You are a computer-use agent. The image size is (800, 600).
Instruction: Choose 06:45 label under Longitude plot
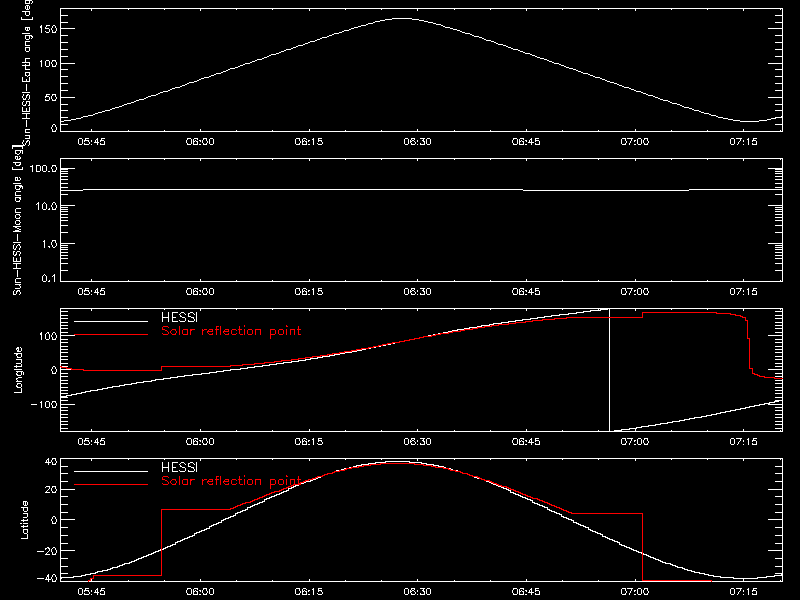coord(526,442)
